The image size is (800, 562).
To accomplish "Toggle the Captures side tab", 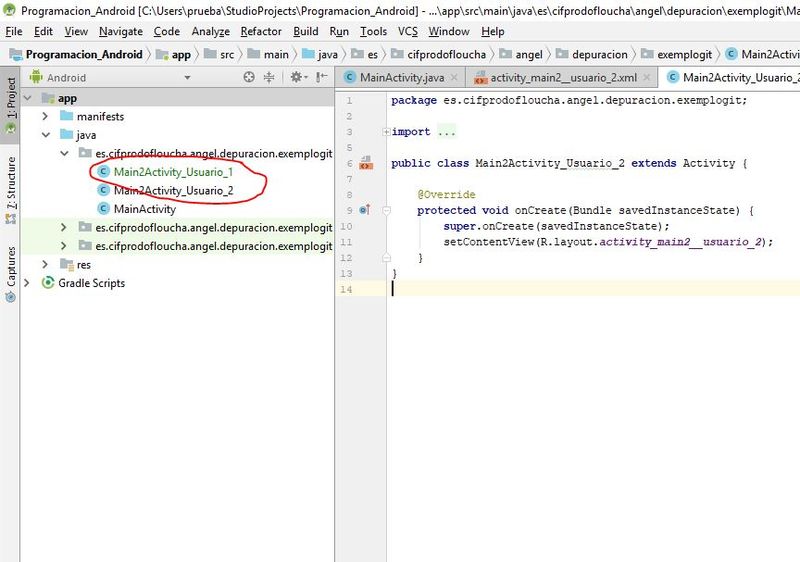I will coord(11,274).
